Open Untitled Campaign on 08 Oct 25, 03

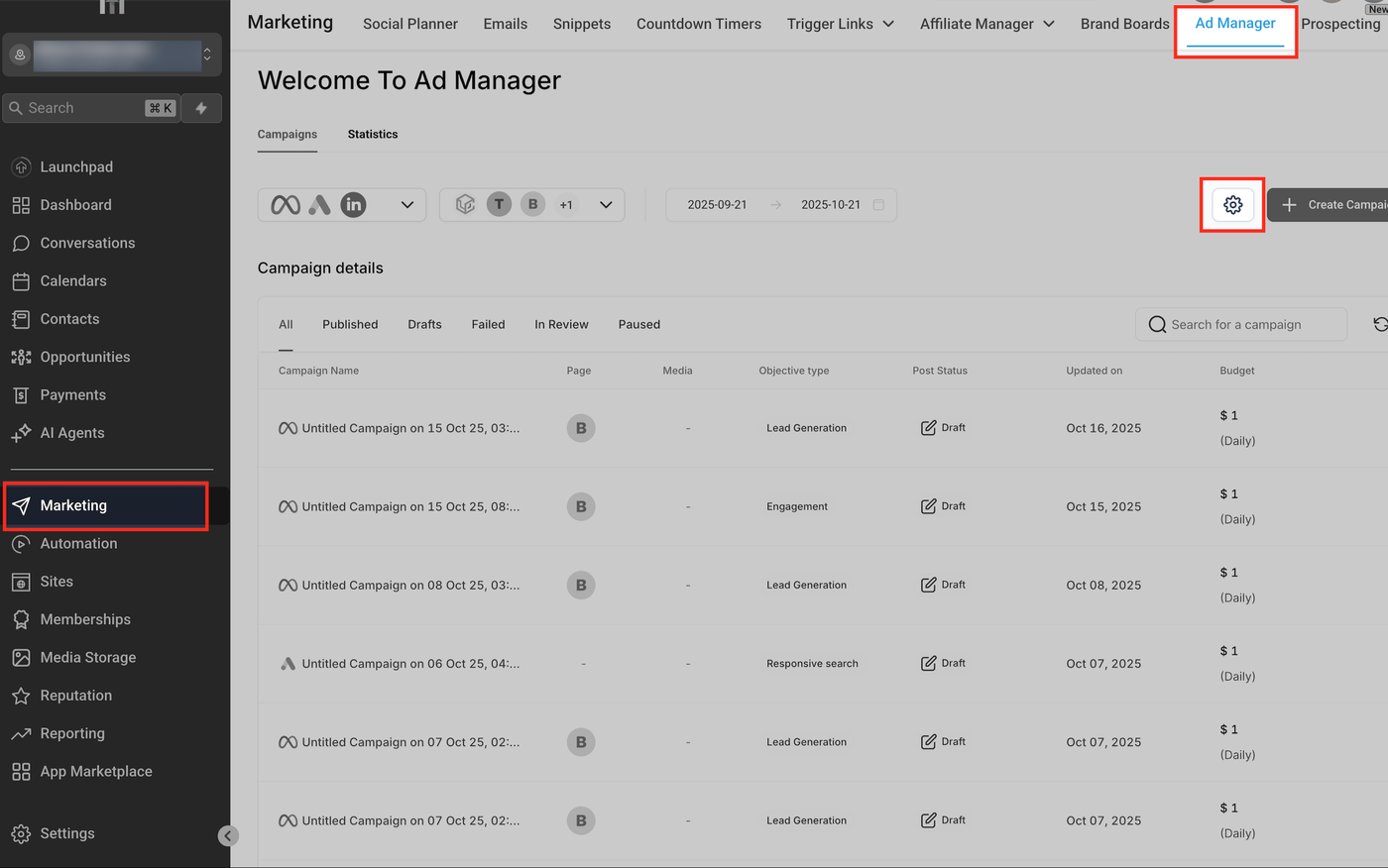tap(410, 585)
